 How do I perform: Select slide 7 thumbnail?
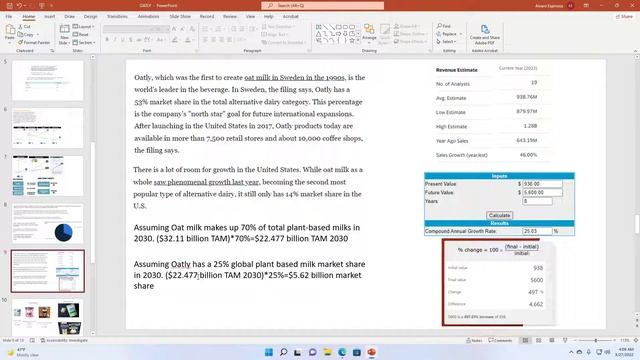tap(47, 176)
